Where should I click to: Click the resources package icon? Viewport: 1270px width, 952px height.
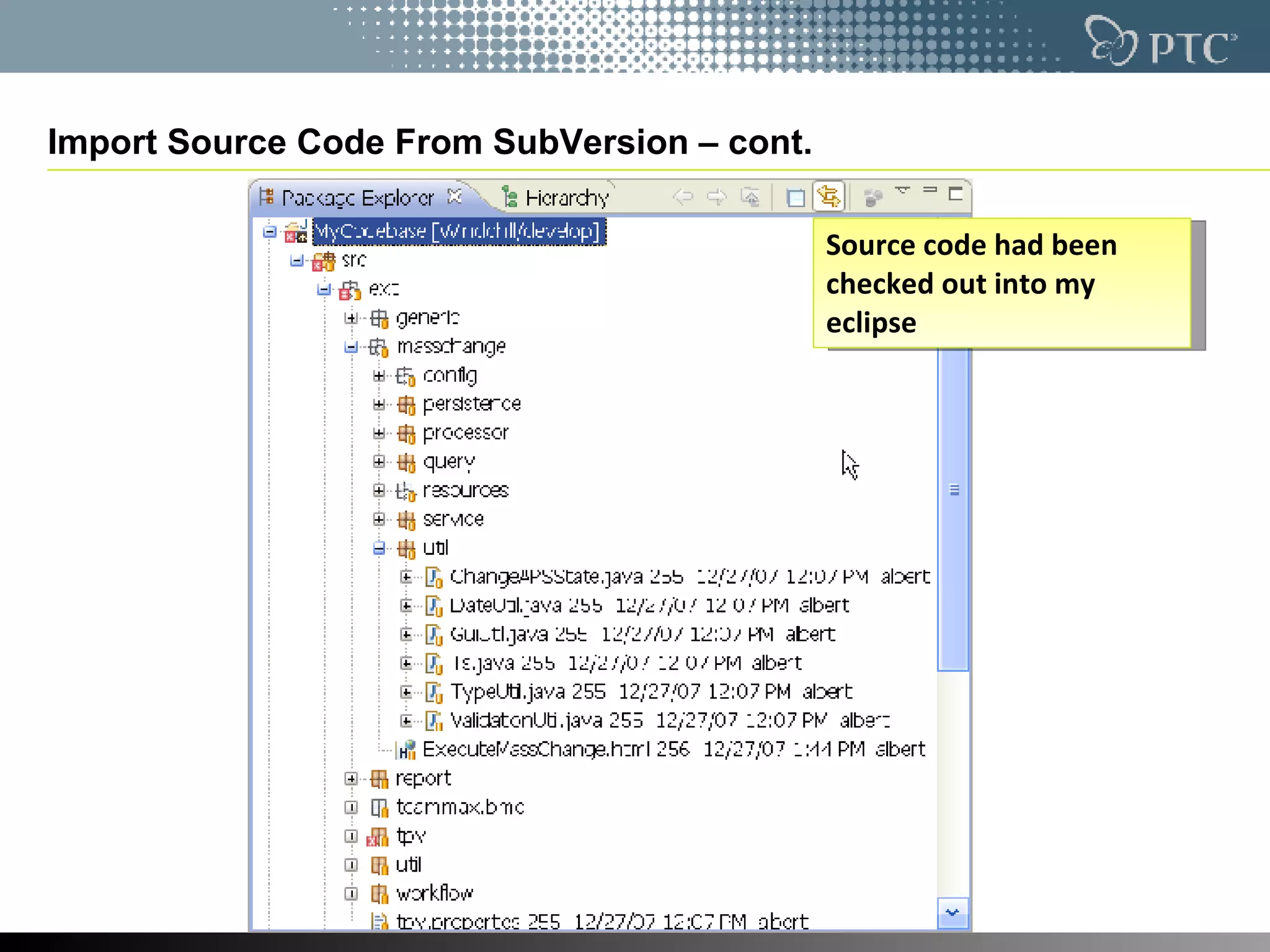406,491
